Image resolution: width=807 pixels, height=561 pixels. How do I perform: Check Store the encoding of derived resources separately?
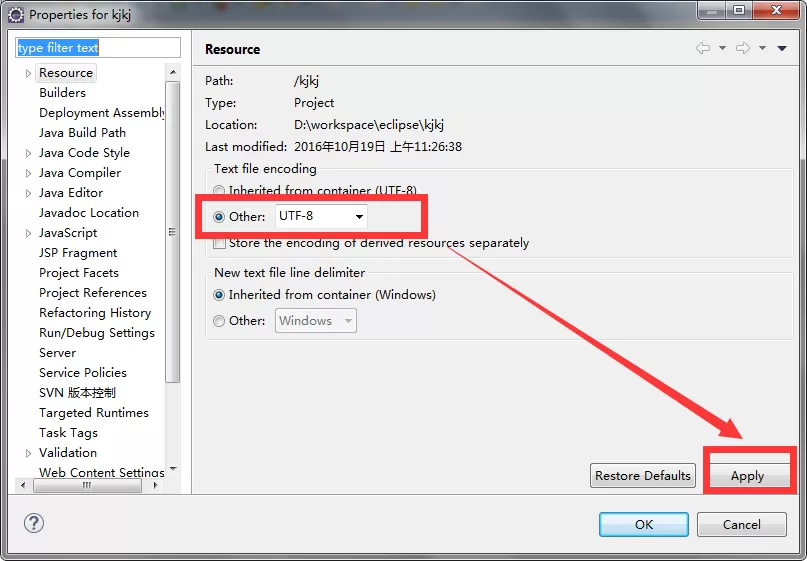click(219, 243)
